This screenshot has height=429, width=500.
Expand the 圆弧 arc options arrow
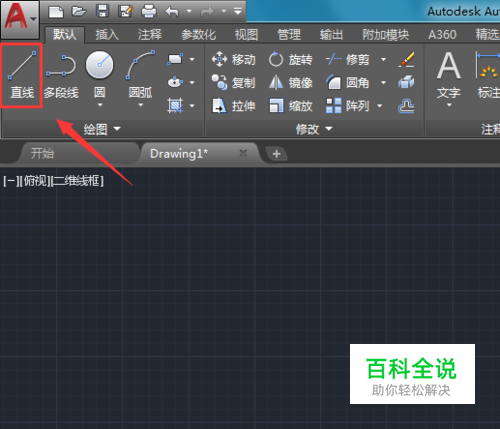[x=141, y=105]
